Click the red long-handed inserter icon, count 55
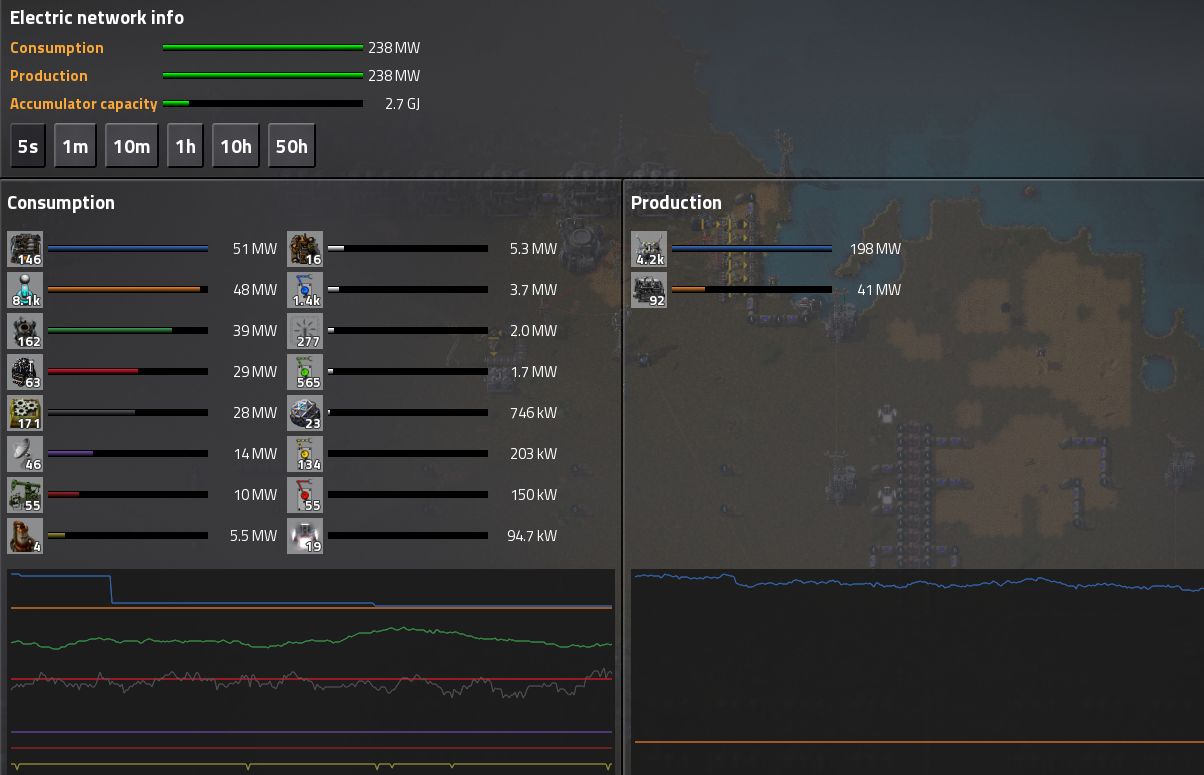Image resolution: width=1204 pixels, height=775 pixels. point(305,495)
